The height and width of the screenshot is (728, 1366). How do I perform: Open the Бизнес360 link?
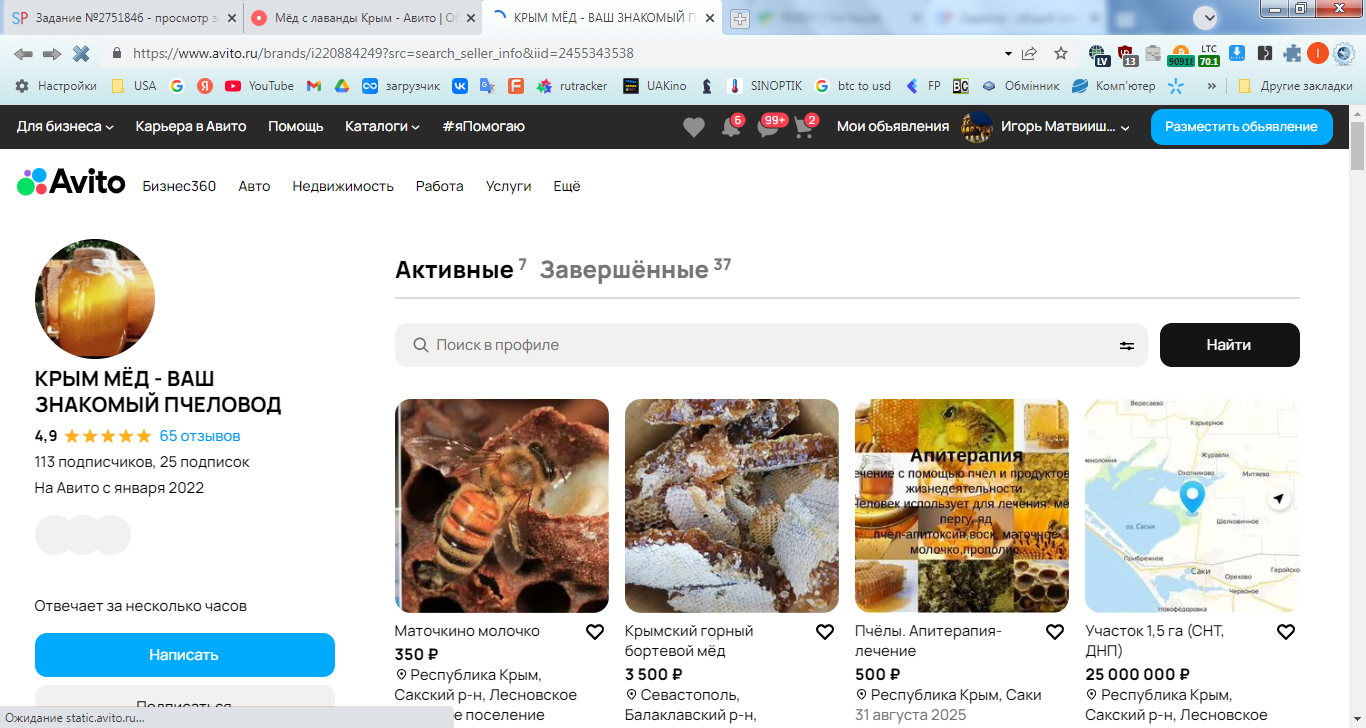tap(179, 186)
